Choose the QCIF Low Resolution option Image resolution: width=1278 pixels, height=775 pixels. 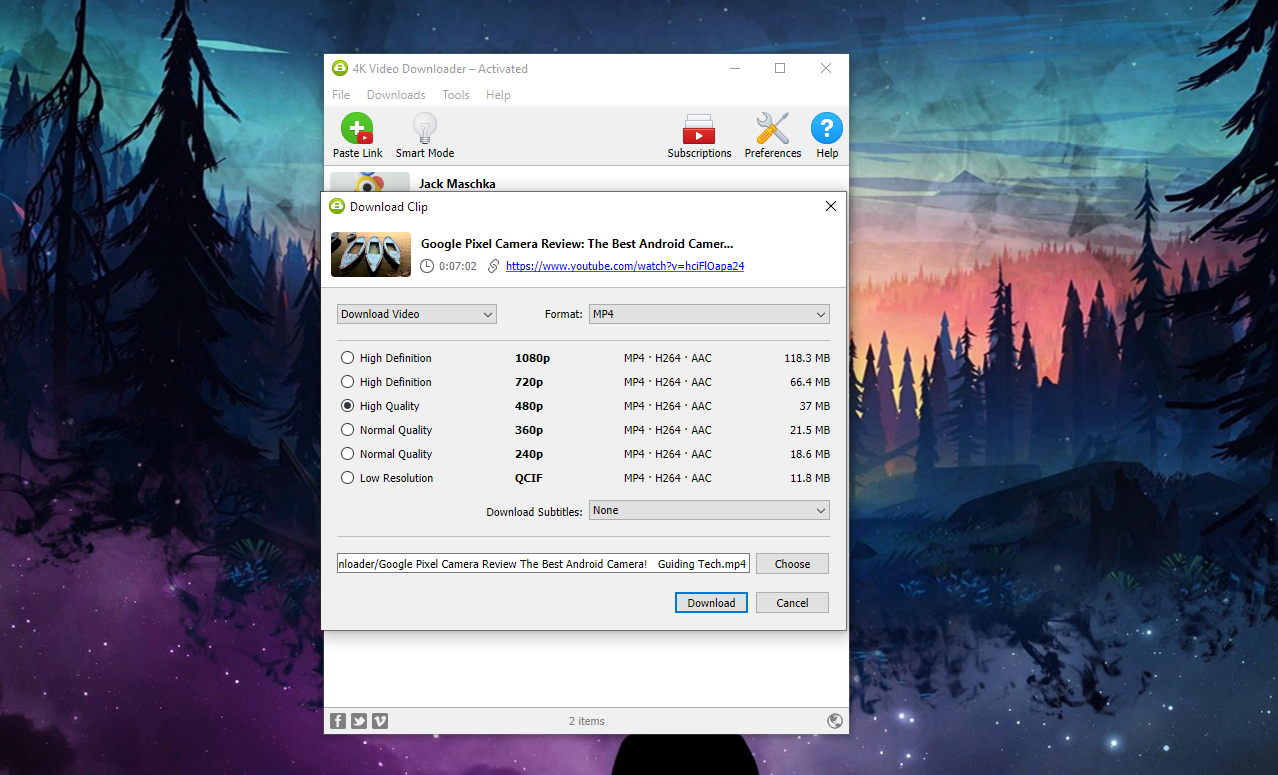pyautogui.click(x=347, y=478)
